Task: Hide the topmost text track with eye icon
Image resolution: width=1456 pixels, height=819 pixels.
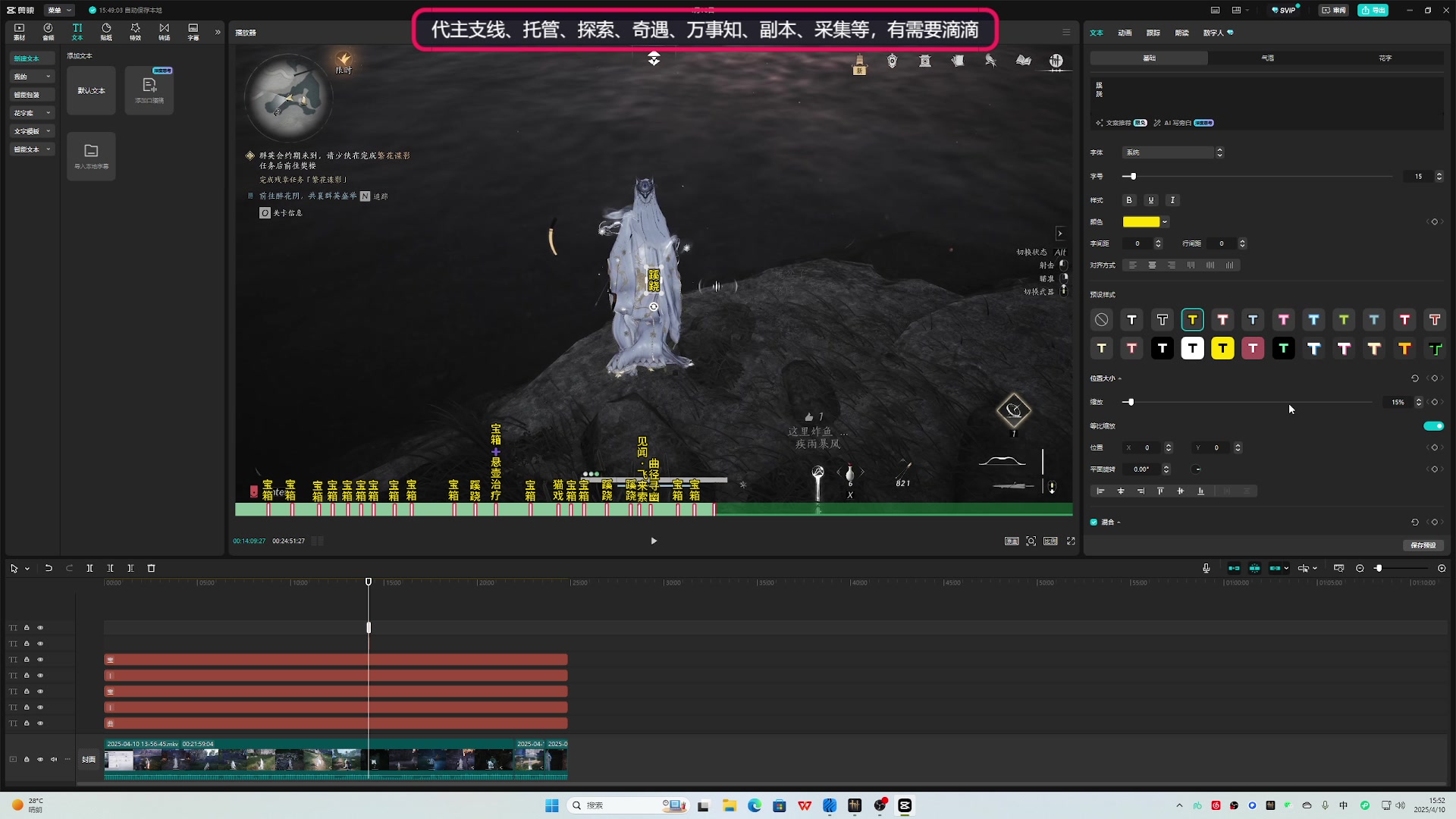Action: coord(40,628)
